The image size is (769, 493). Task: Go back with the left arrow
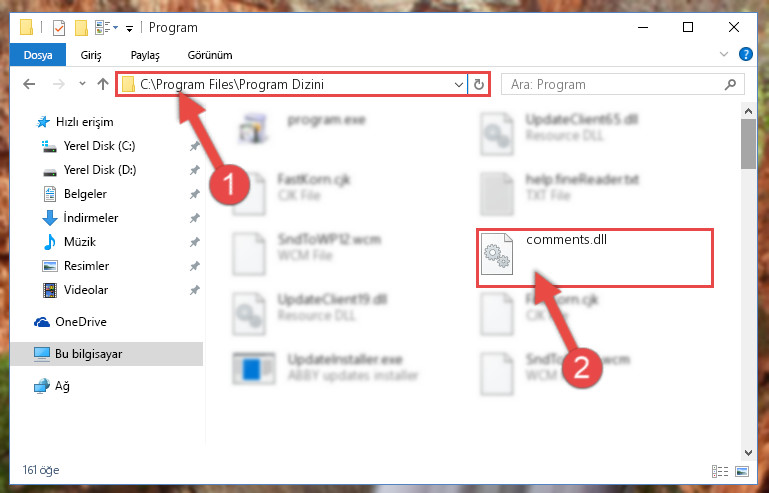point(29,84)
